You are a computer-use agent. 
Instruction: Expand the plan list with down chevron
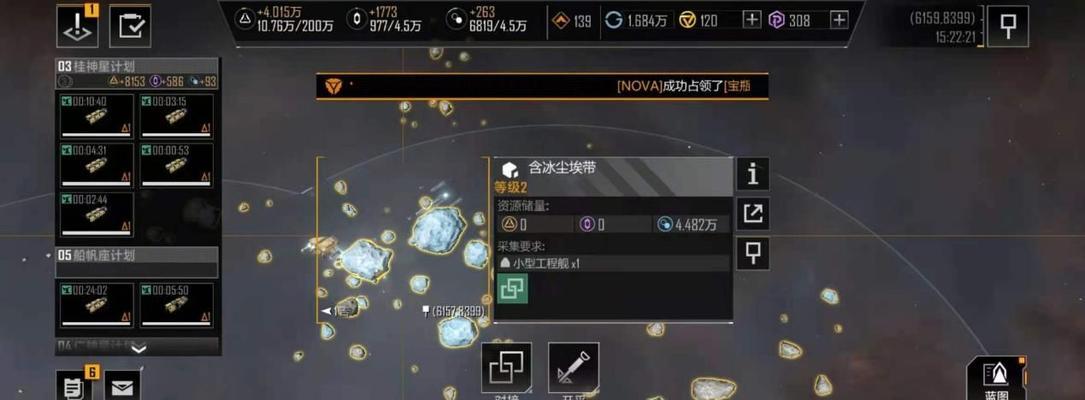(138, 349)
